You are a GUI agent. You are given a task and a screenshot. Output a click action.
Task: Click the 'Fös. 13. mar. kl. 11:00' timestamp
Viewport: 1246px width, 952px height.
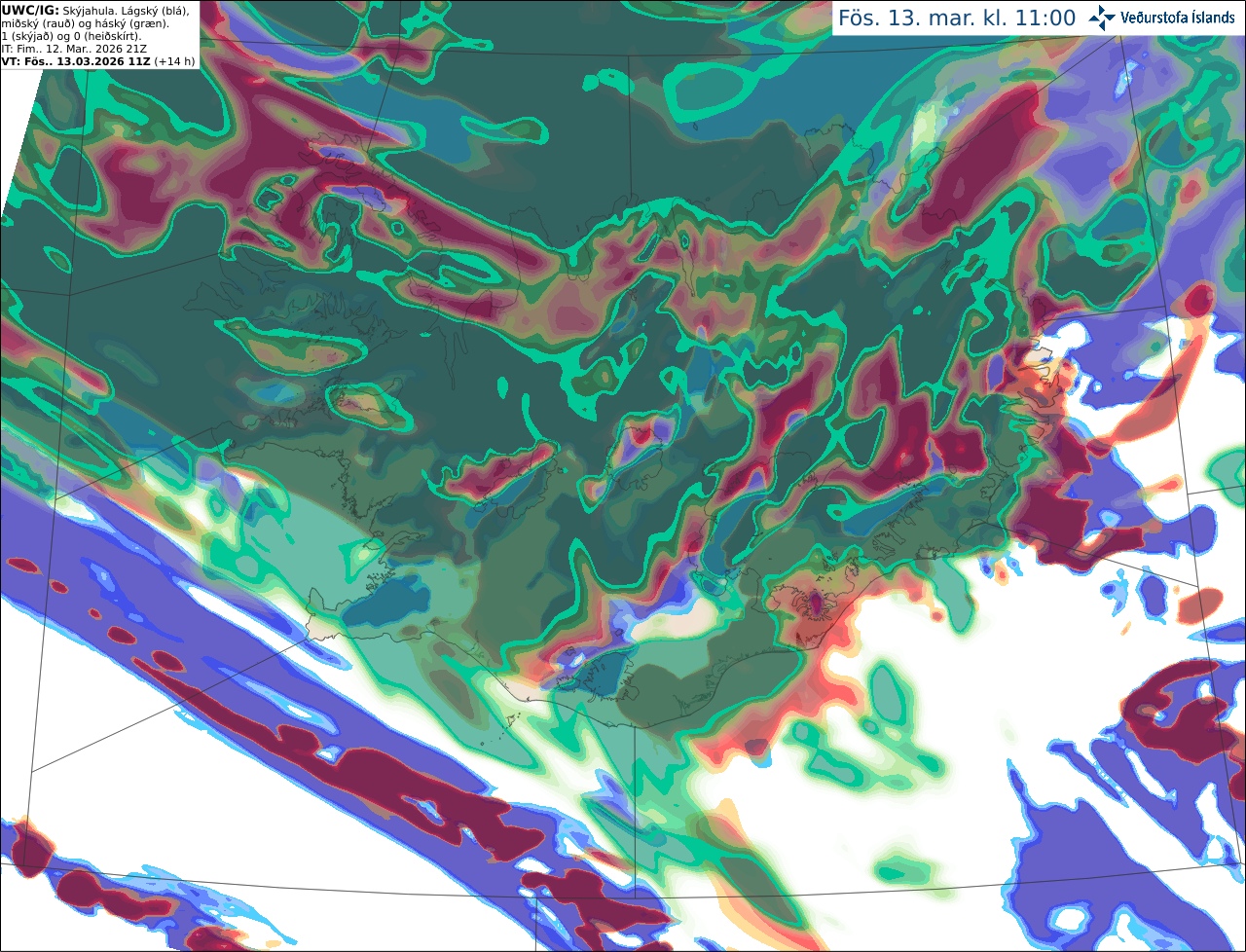(957, 18)
